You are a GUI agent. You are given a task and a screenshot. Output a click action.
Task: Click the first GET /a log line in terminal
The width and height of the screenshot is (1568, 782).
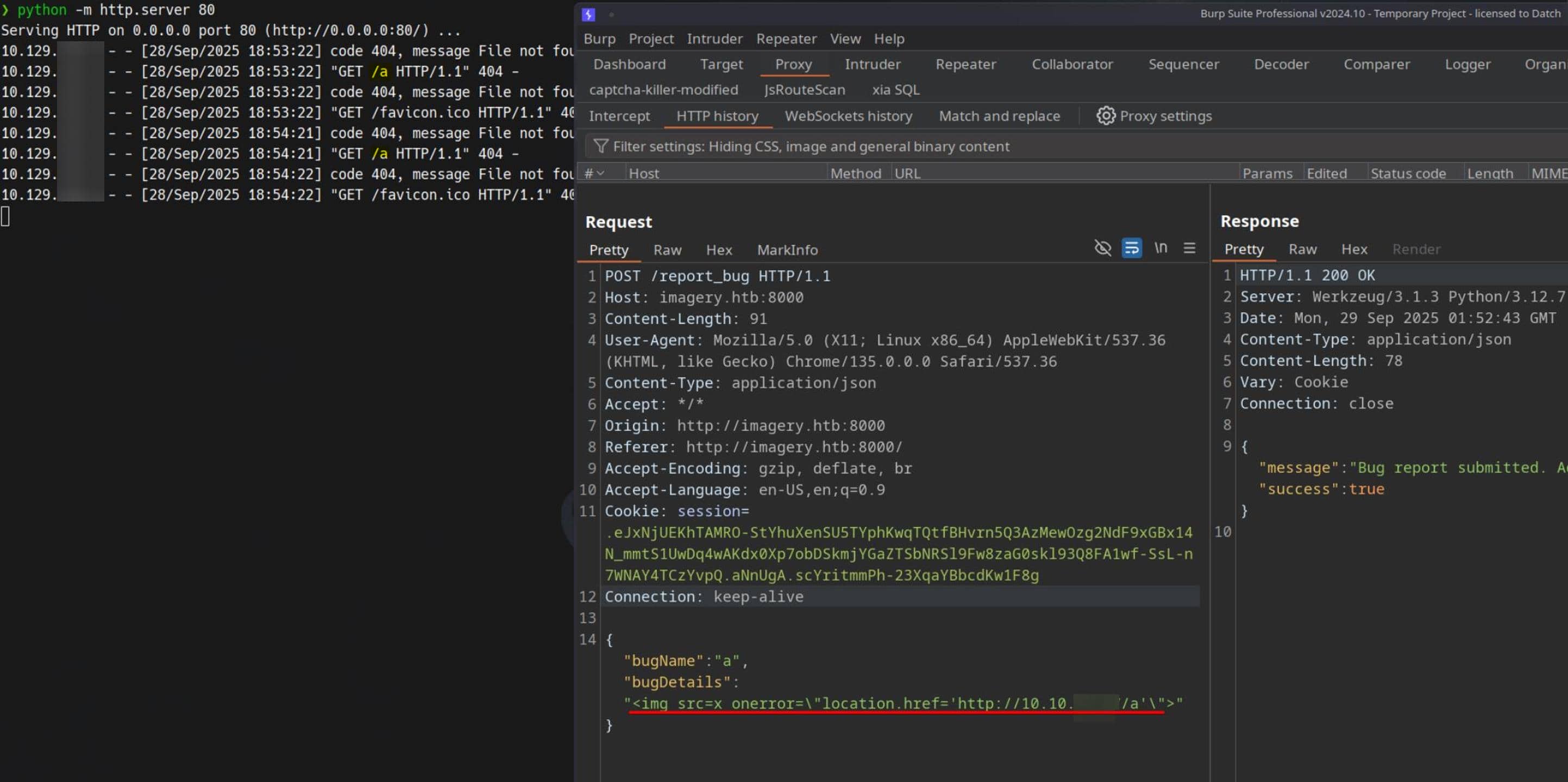coord(260,72)
